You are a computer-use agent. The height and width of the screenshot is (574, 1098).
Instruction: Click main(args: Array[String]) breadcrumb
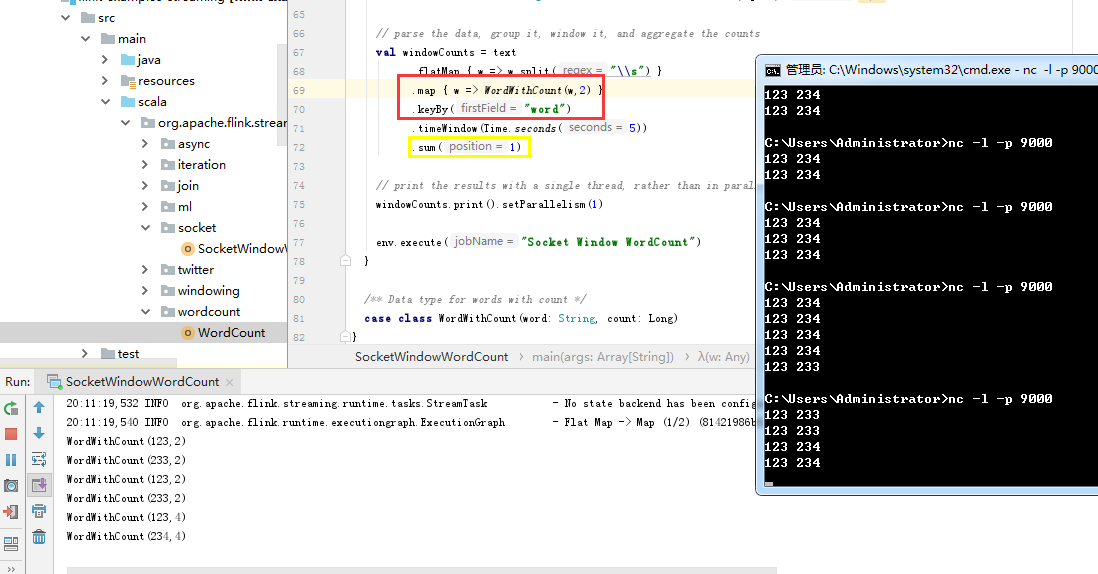click(603, 357)
